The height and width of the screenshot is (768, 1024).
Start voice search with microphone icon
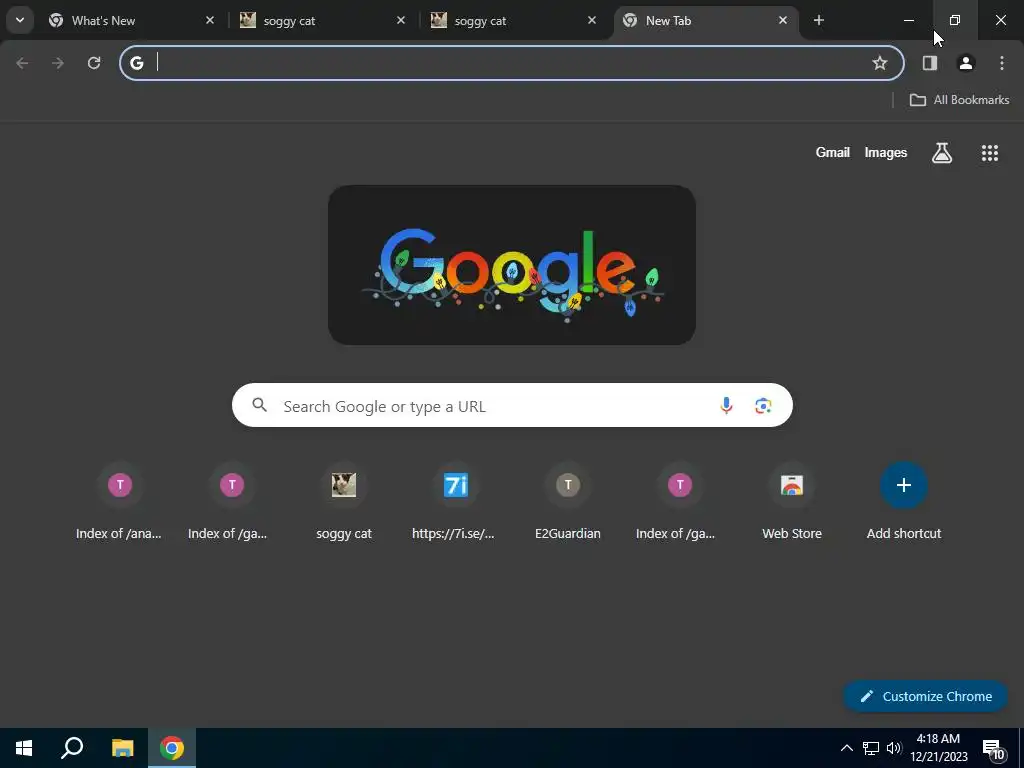(x=726, y=406)
